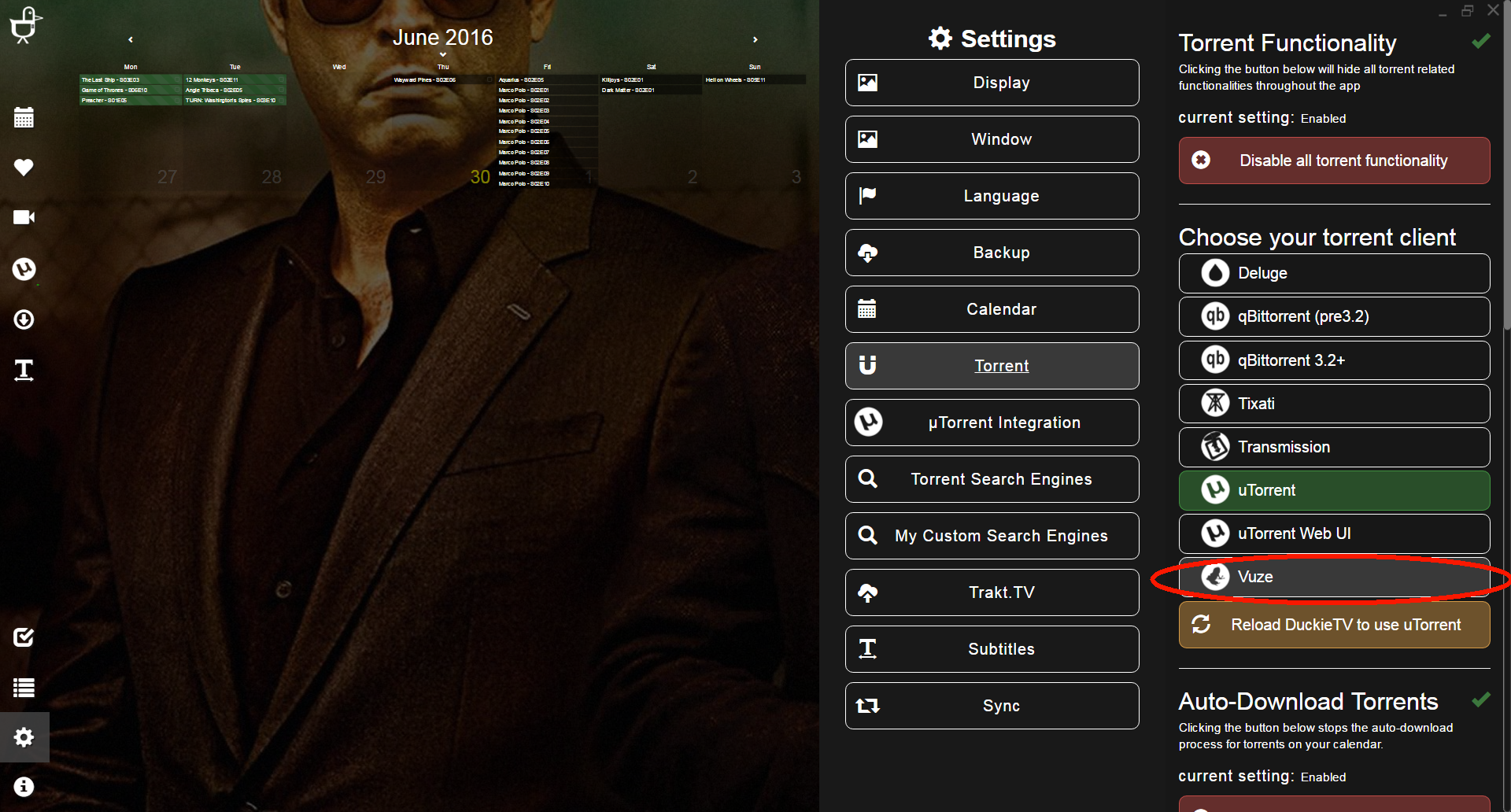Open Torrent Search Engines settings
1511x812 pixels.
point(992,479)
